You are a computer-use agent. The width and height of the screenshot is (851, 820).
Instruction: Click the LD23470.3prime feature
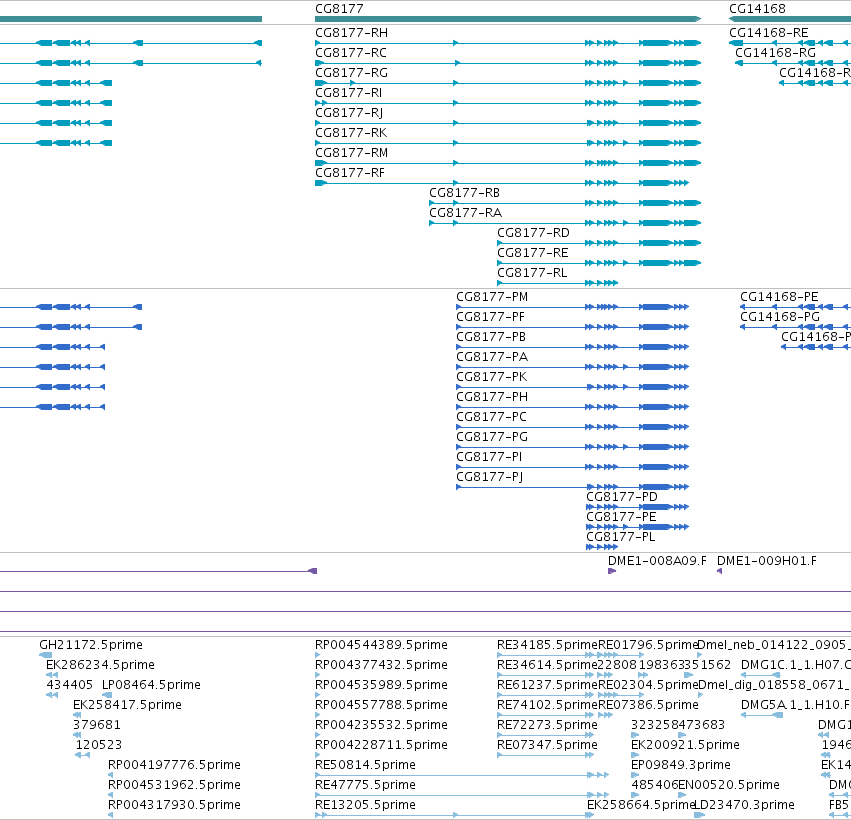pyautogui.click(x=744, y=805)
